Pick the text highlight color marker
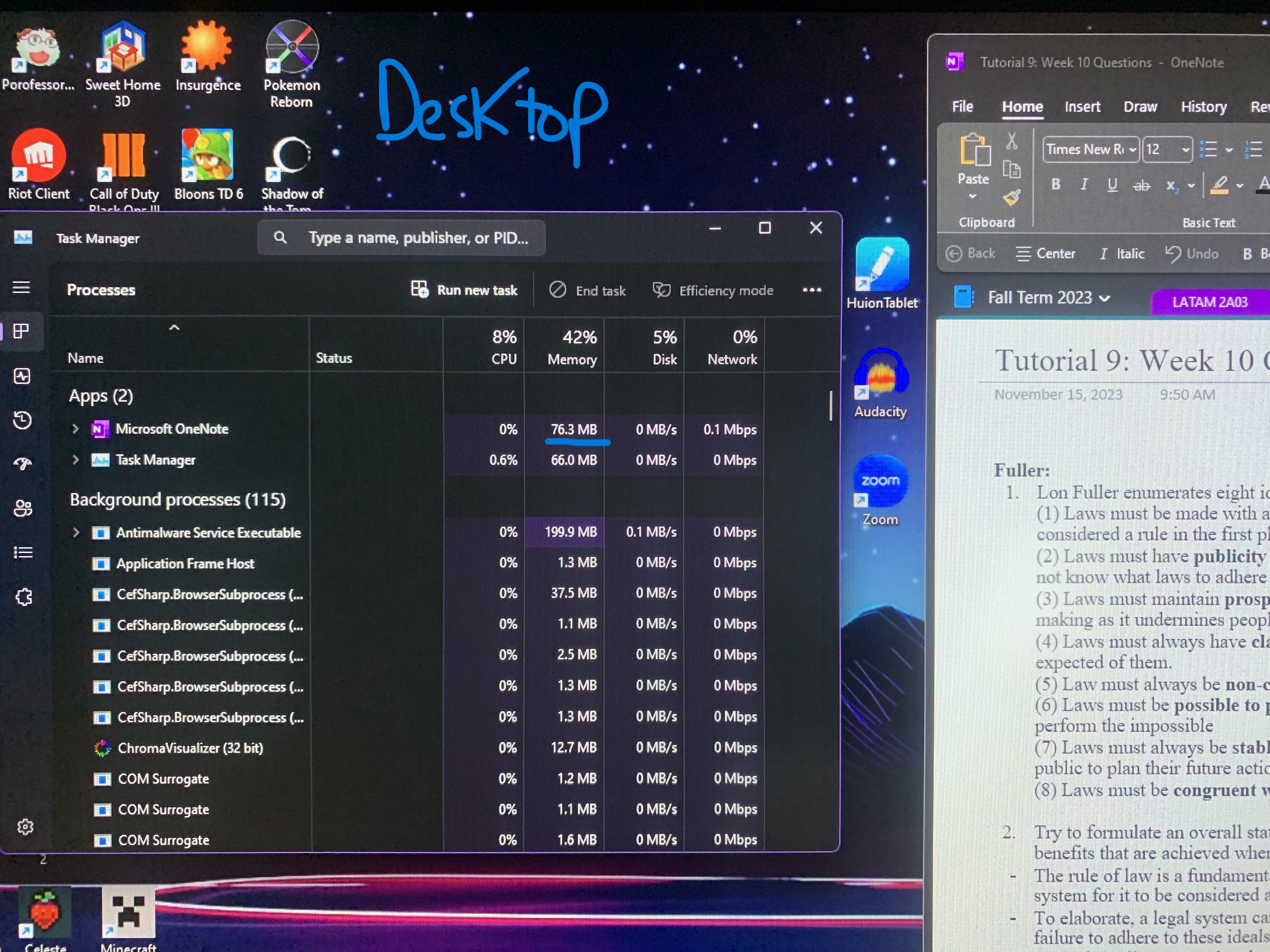Image resolution: width=1270 pixels, height=952 pixels. click(x=1219, y=185)
